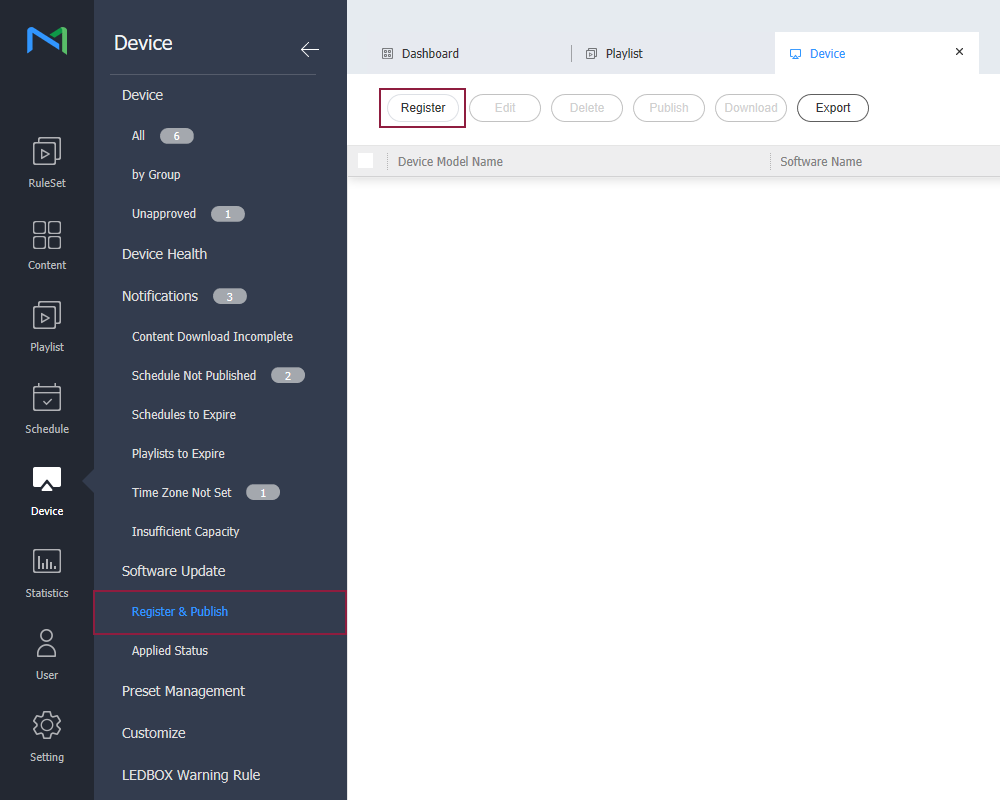1000x800 pixels.
Task: Open the Content section icon
Action: coord(47,235)
